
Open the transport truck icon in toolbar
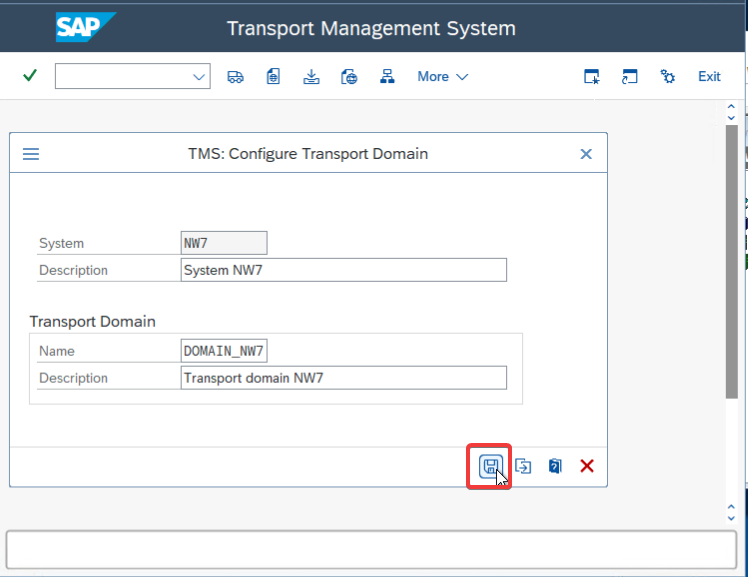coord(235,77)
